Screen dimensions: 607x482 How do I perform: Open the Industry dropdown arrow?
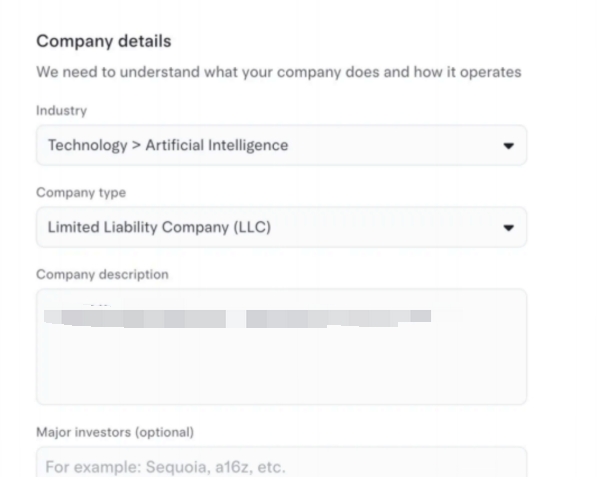[x=508, y=146]
